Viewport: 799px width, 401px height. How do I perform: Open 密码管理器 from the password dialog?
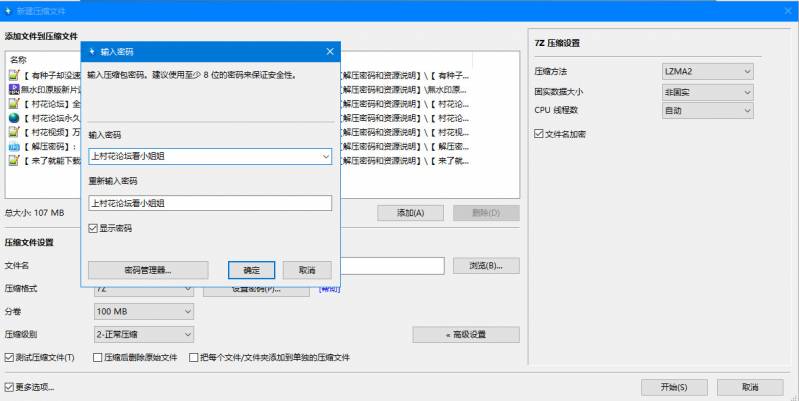(x=148, y=270)
